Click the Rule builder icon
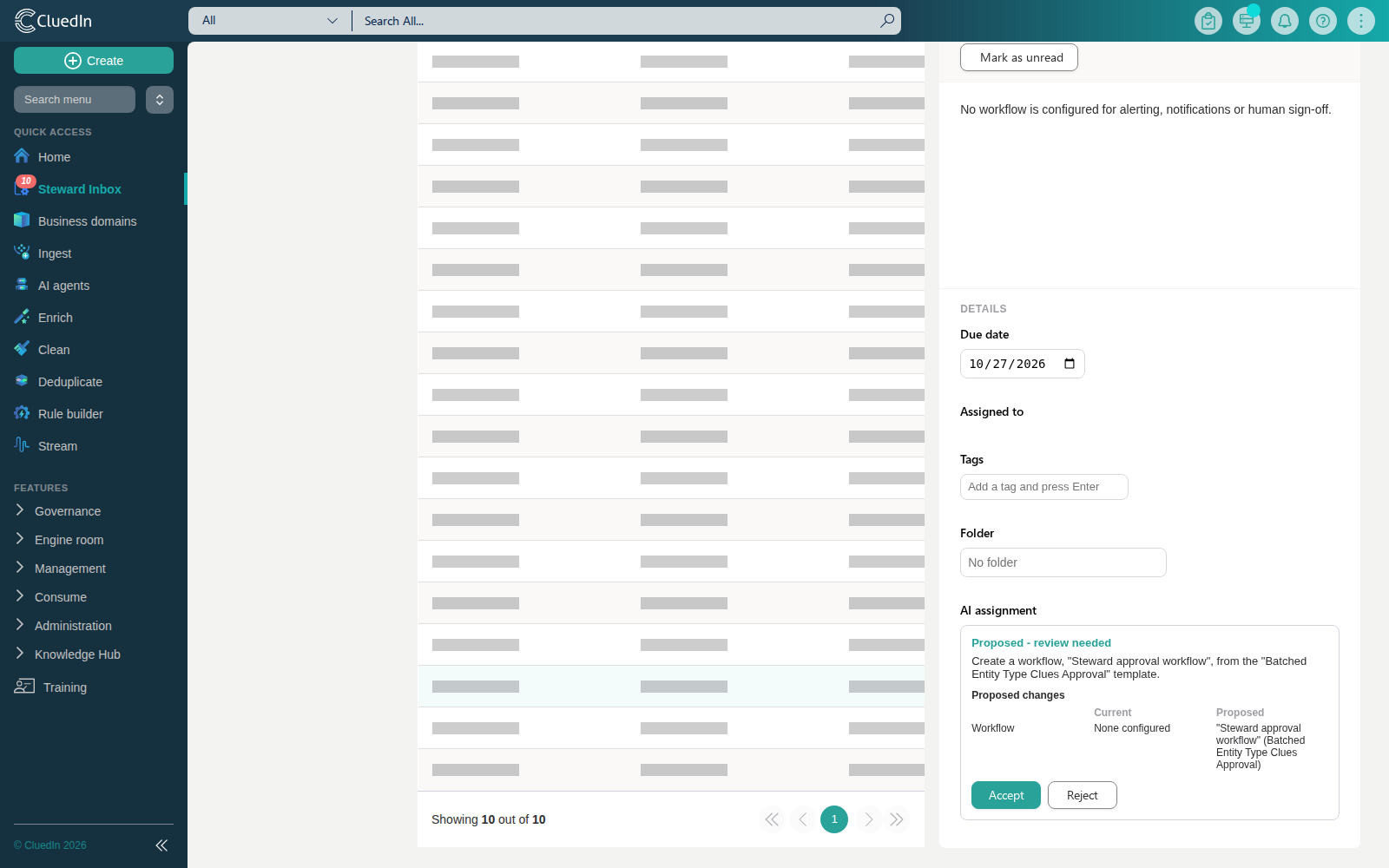Image resolution: width=1389 pixels, height=868 pixels. pos(22,413)
